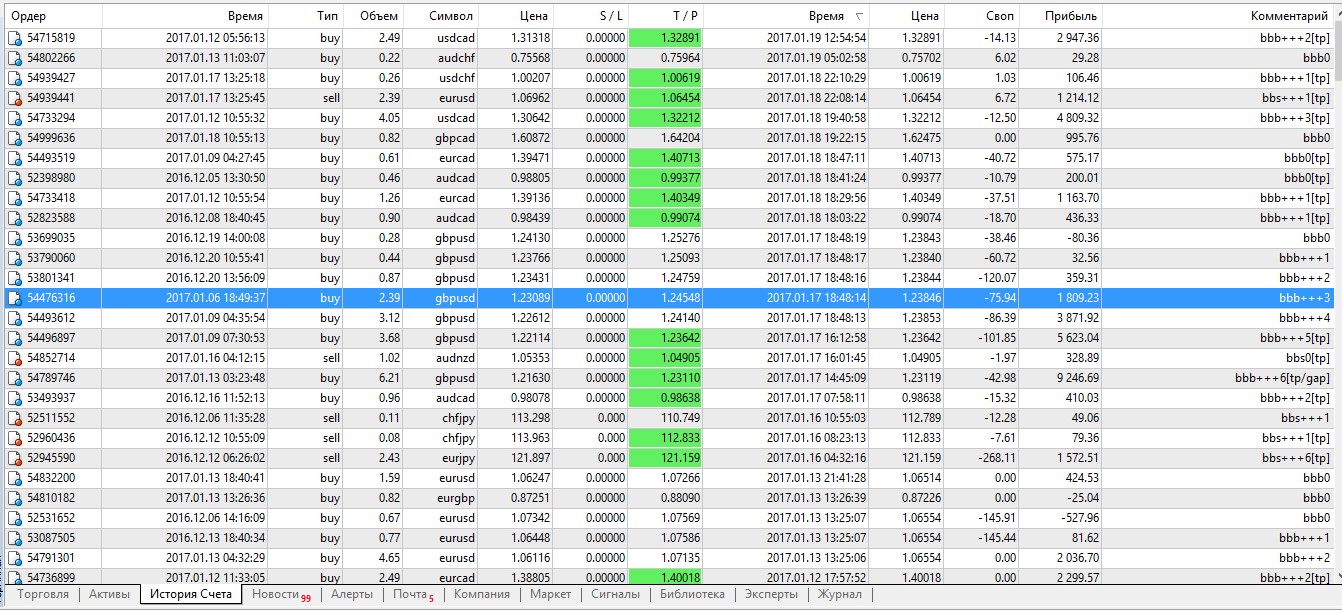Switch to the Эксперты tab
This screenshot has width=1342, height=610.
(773, 594)
